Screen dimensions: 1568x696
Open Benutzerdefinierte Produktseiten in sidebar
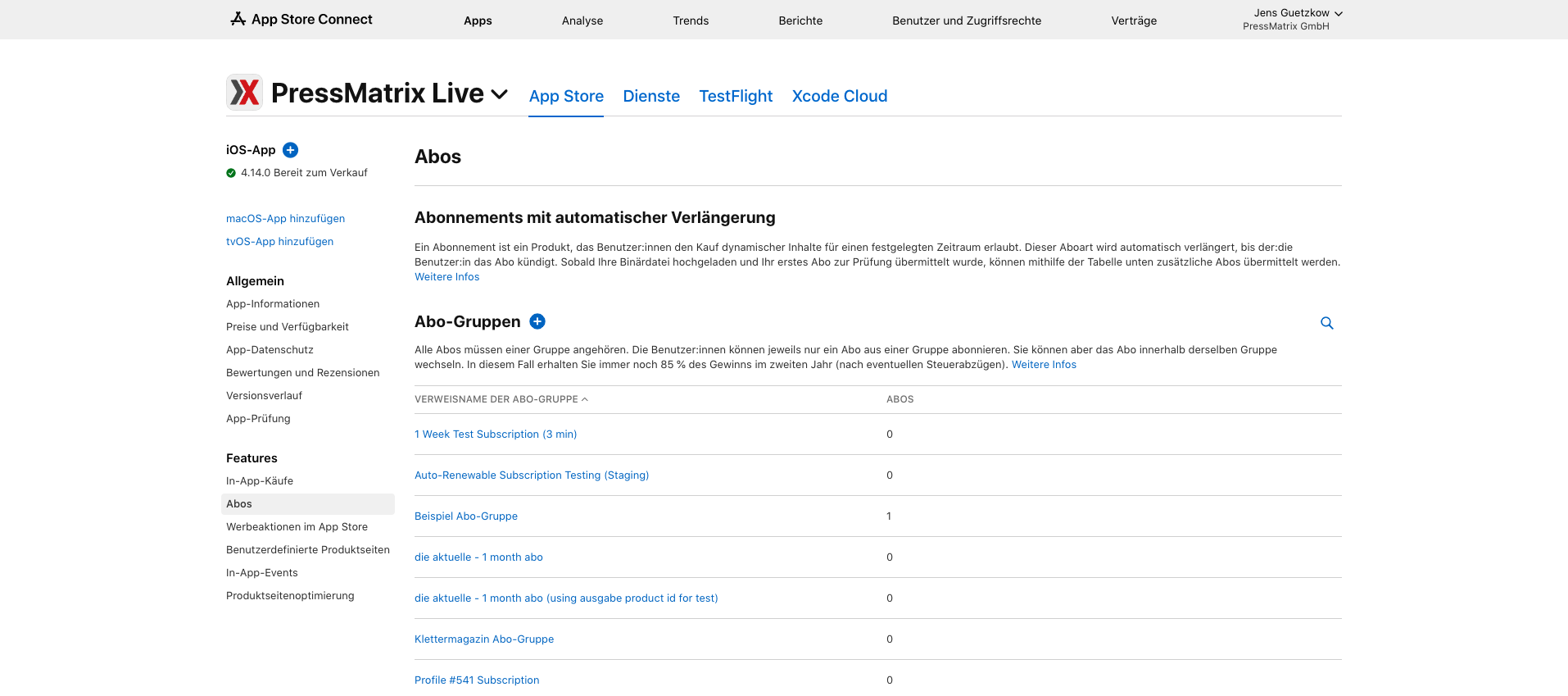tap(308, 550)
